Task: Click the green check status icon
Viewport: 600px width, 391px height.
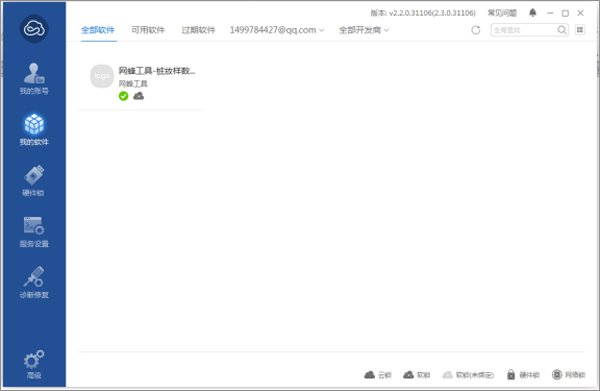Action: point(123,96)
